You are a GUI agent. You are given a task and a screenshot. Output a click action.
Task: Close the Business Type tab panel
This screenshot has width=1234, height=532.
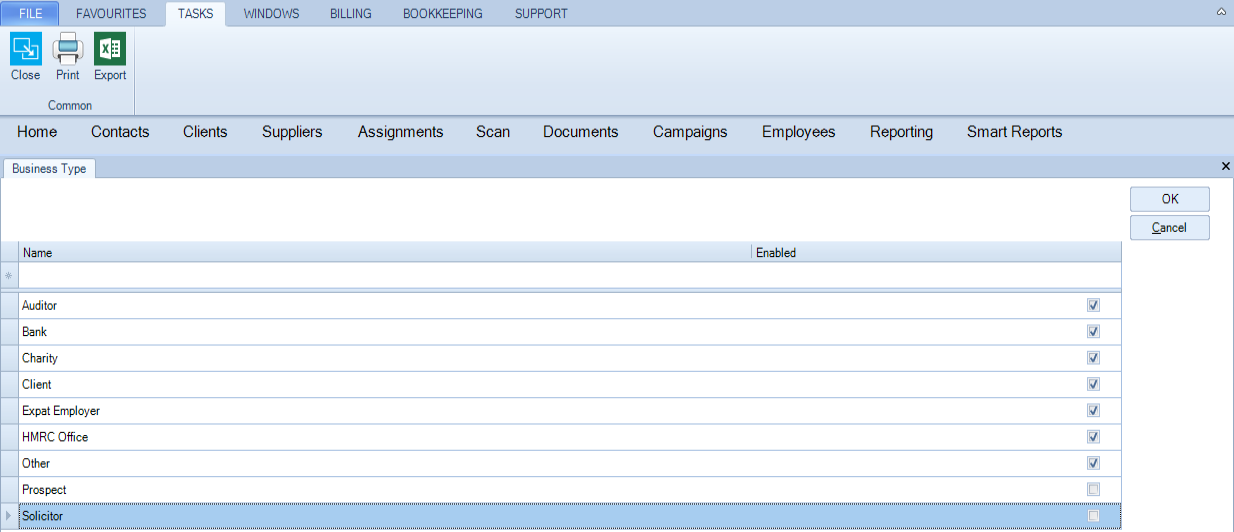point(1226,166)
